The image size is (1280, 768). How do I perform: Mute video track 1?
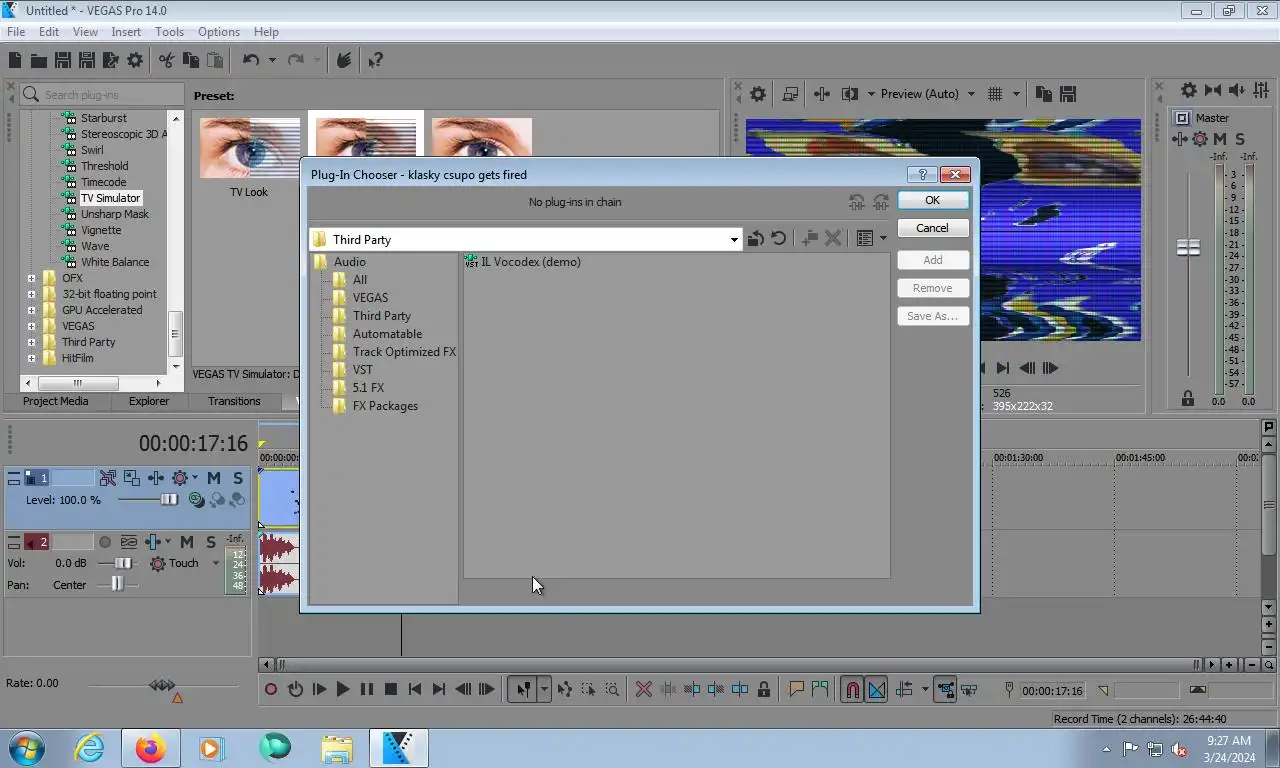click(x=214, y=479)
